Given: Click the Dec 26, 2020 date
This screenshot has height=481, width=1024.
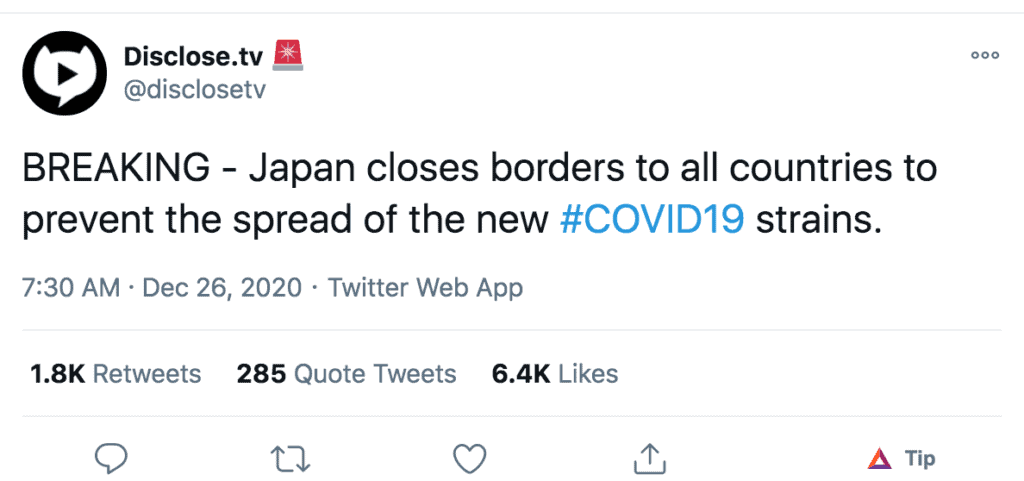Looking at the screenshot, I should point(221,289).
